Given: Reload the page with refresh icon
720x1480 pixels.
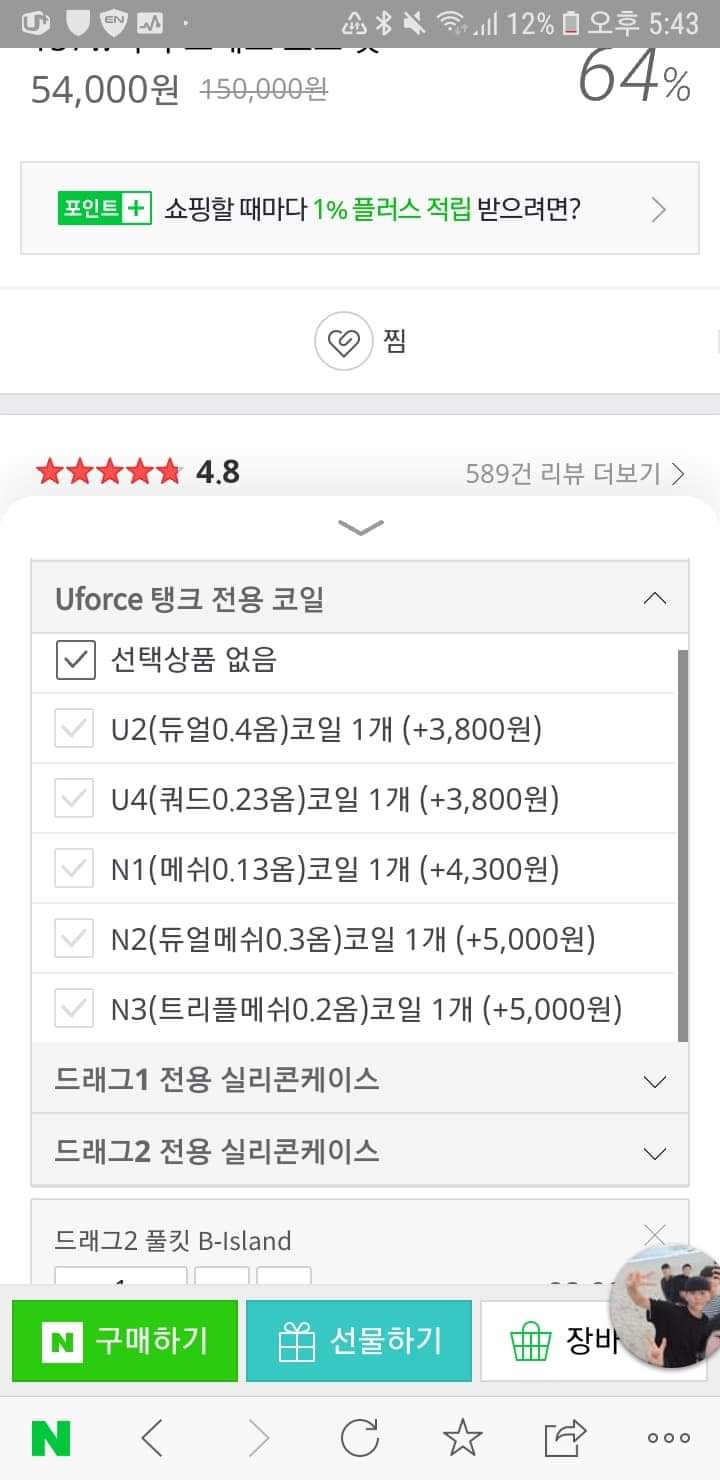Looking at the screenshot, I should [359, 1438].
